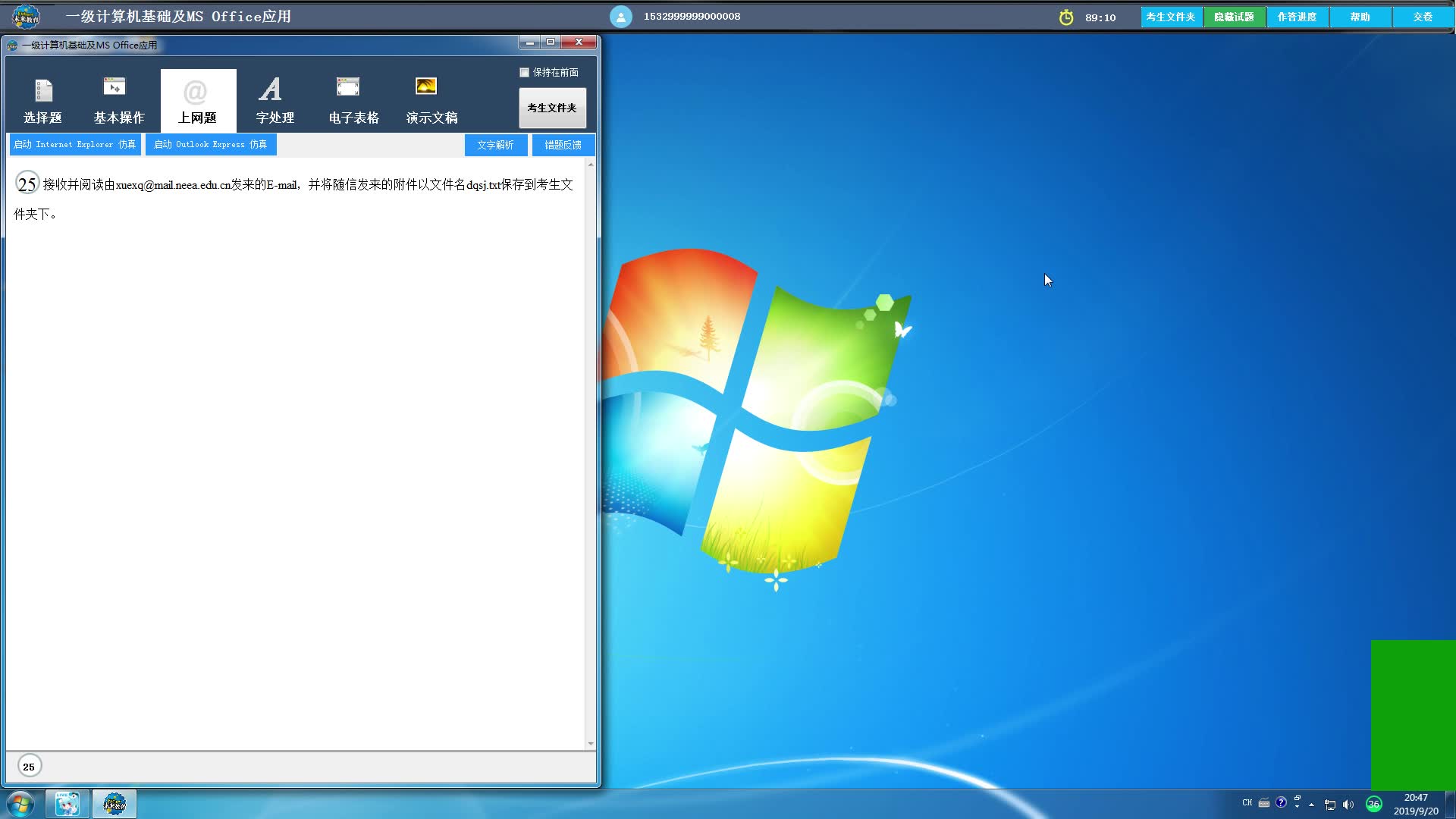Click the timer clock icon
The height and width of the screenshot is (819, 1456).
(x=1066, y=17)
